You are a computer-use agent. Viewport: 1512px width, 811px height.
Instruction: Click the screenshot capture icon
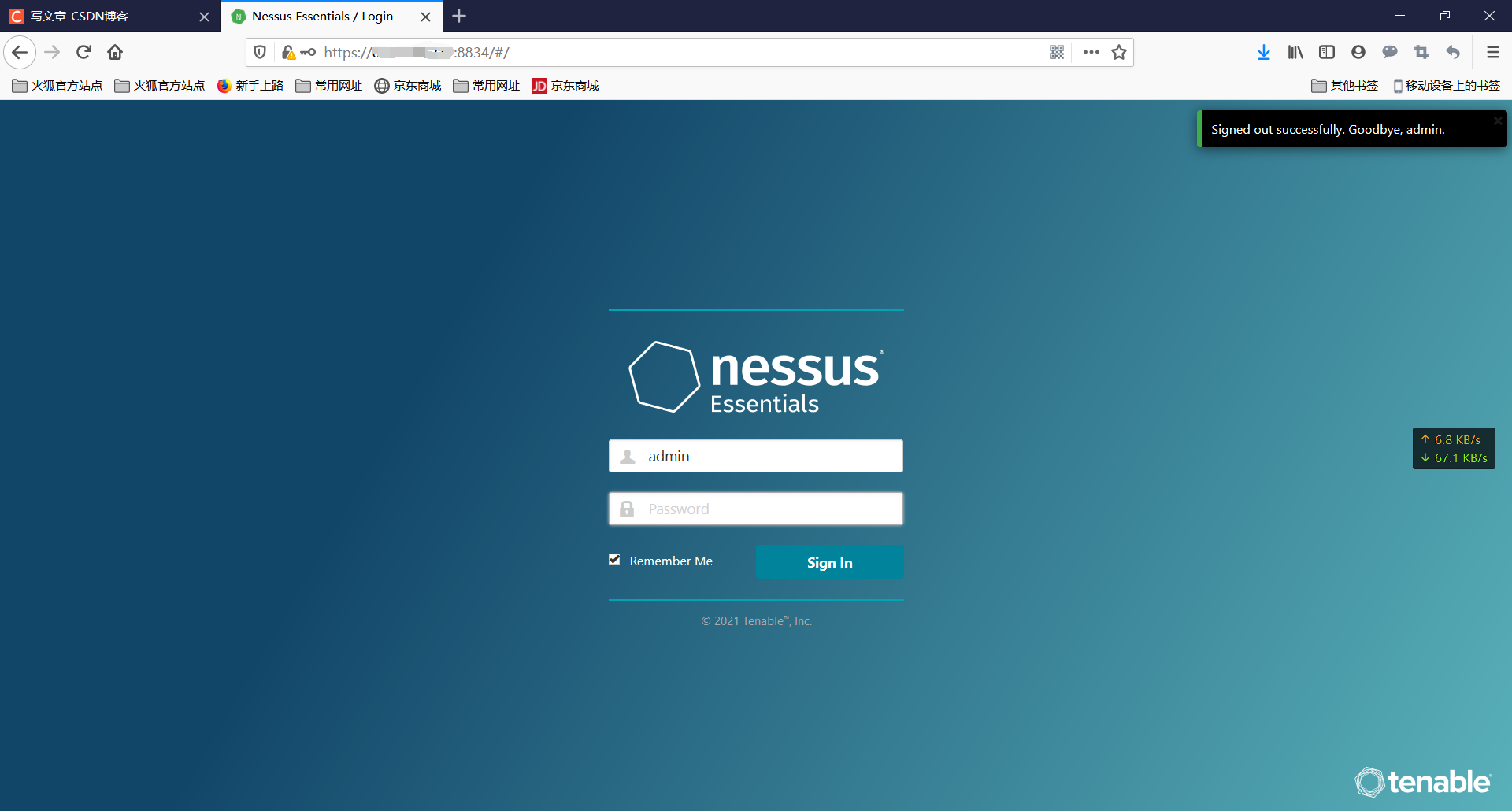pos(1421,52)
